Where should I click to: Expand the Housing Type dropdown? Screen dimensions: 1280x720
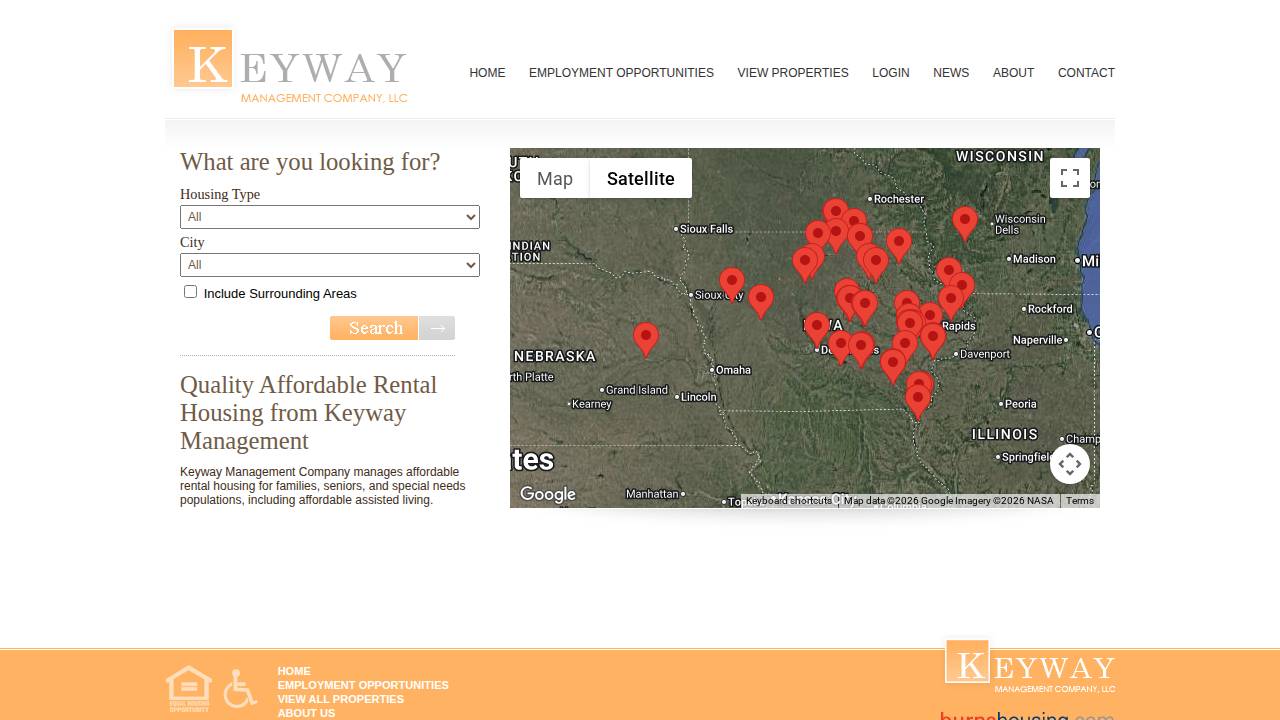(329, 217)
